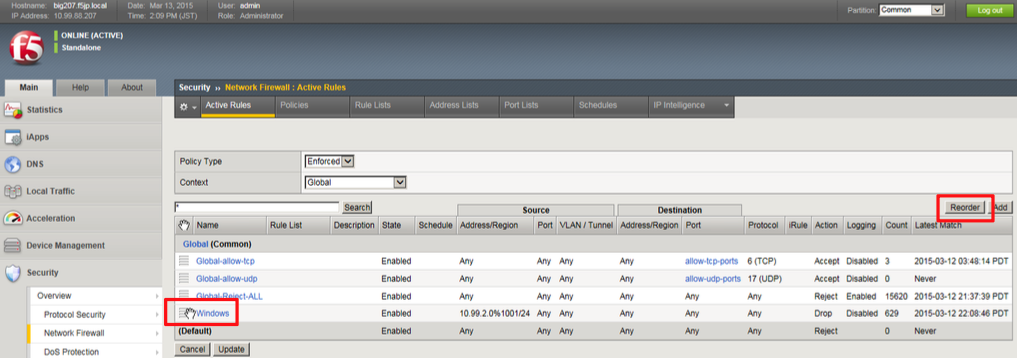Screen dimensions: 1017x360
Task: Click the Reorder button
Action: click(965, 208)
